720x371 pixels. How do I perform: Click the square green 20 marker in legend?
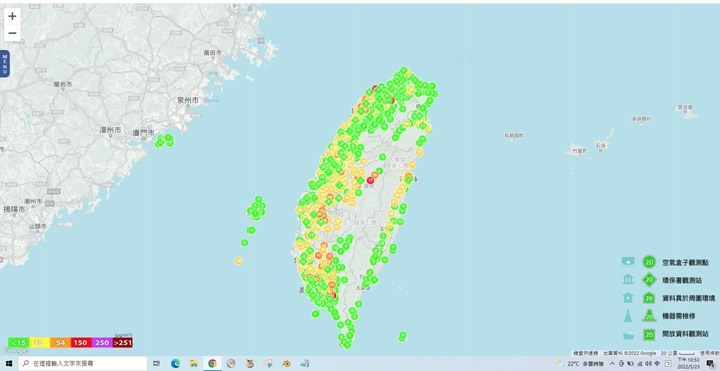[649, 334]
